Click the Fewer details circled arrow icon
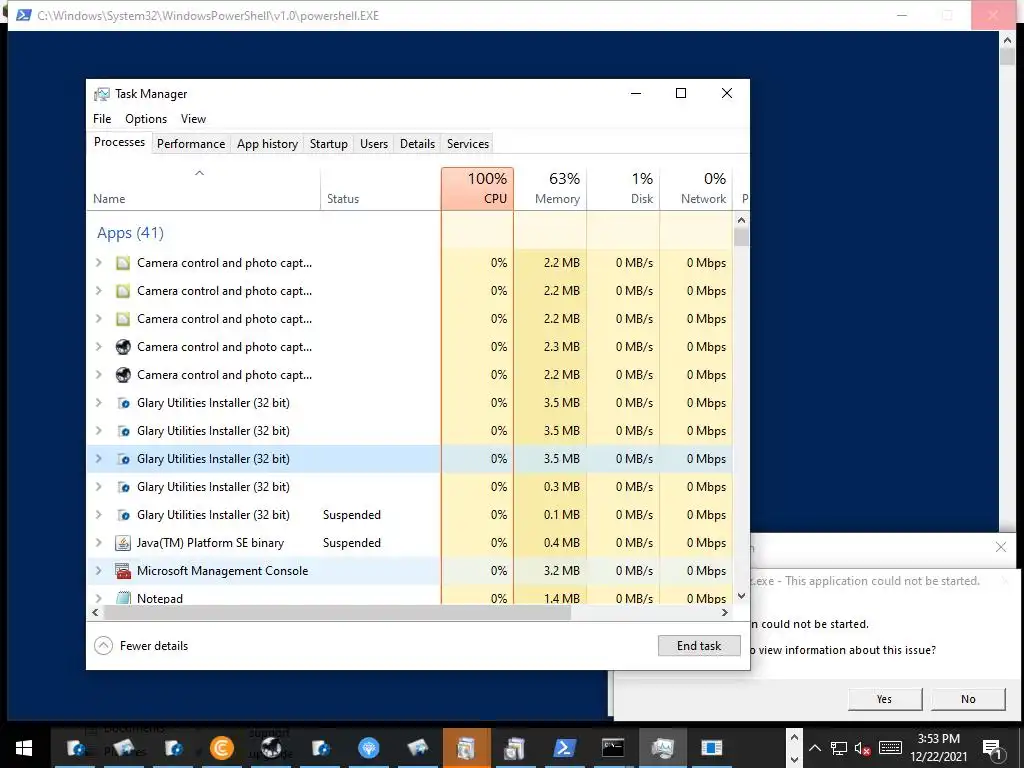The width and height of the screenshot is (1024, 768). click(x=103, y=646)
